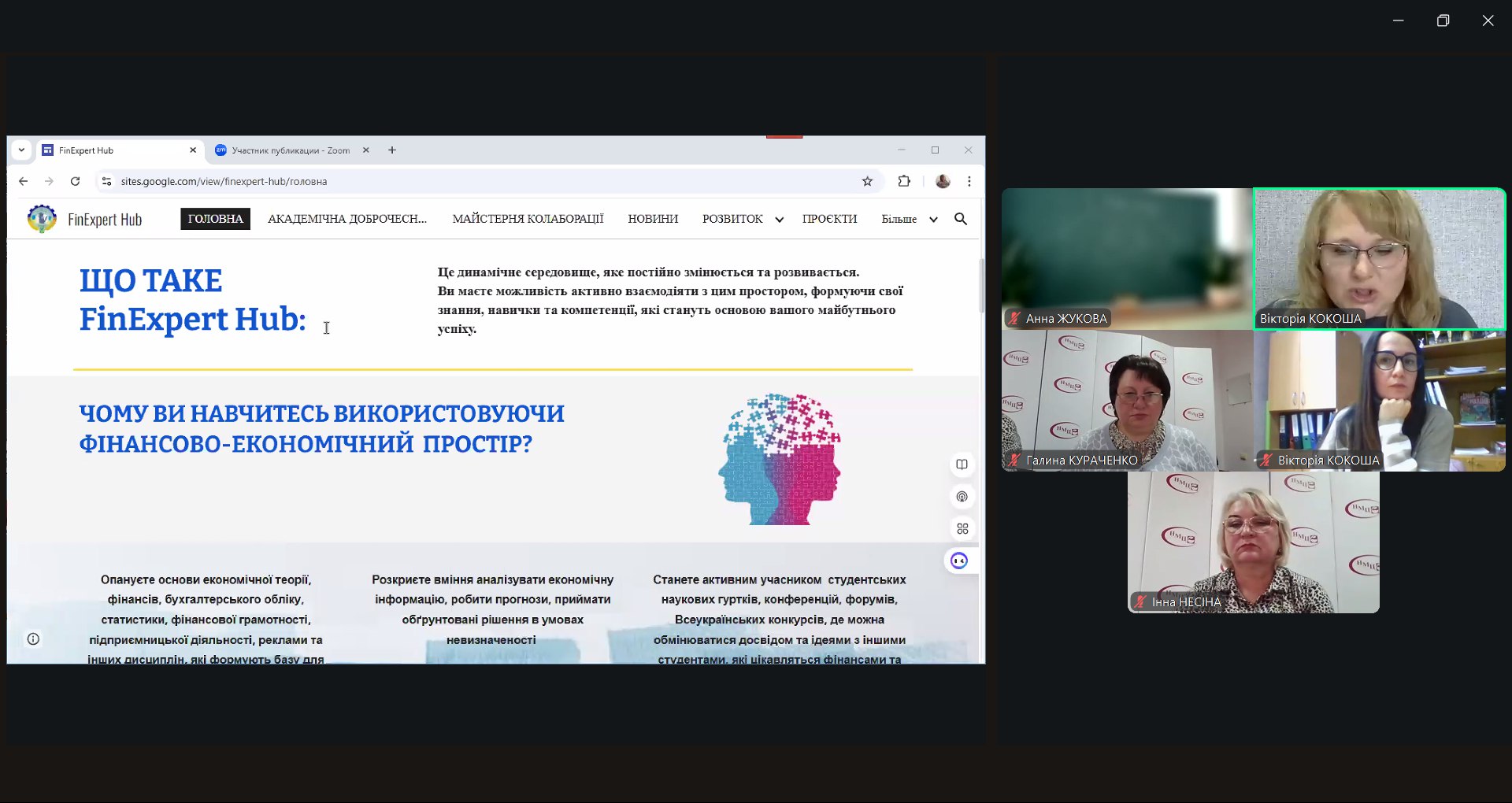Minimize the Zoom meeting window

(x=1399, y=20)
